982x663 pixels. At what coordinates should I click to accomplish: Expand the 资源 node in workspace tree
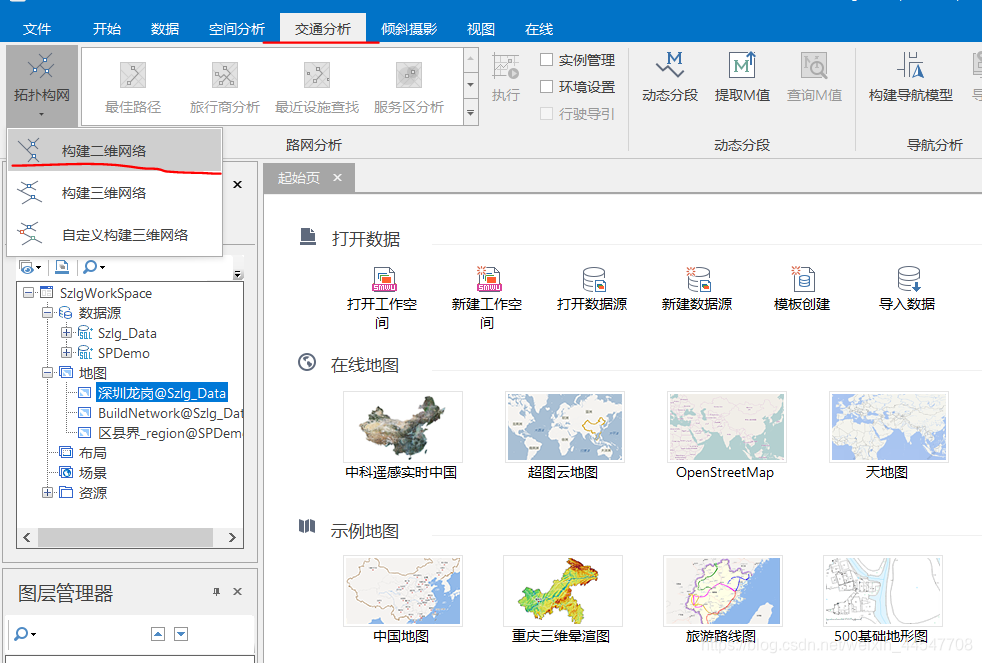48,492
